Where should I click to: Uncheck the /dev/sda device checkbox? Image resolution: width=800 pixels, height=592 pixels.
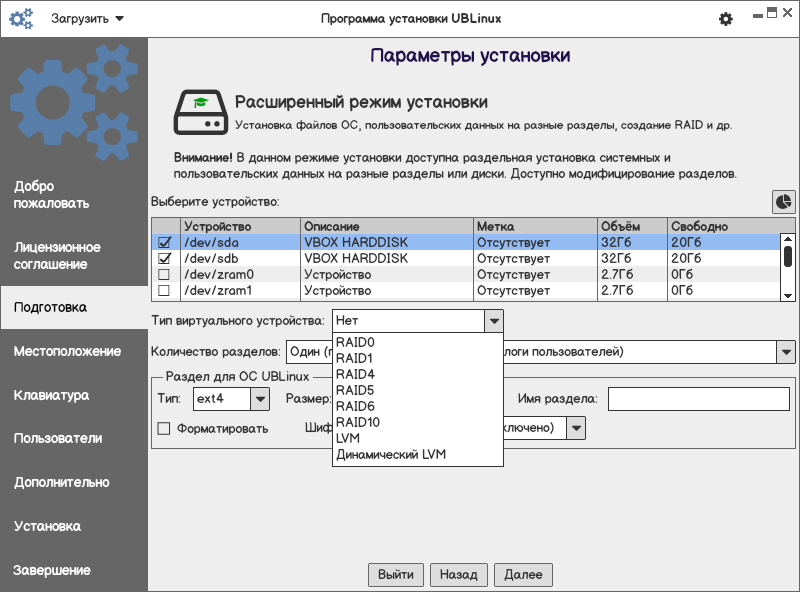(164, 242)
